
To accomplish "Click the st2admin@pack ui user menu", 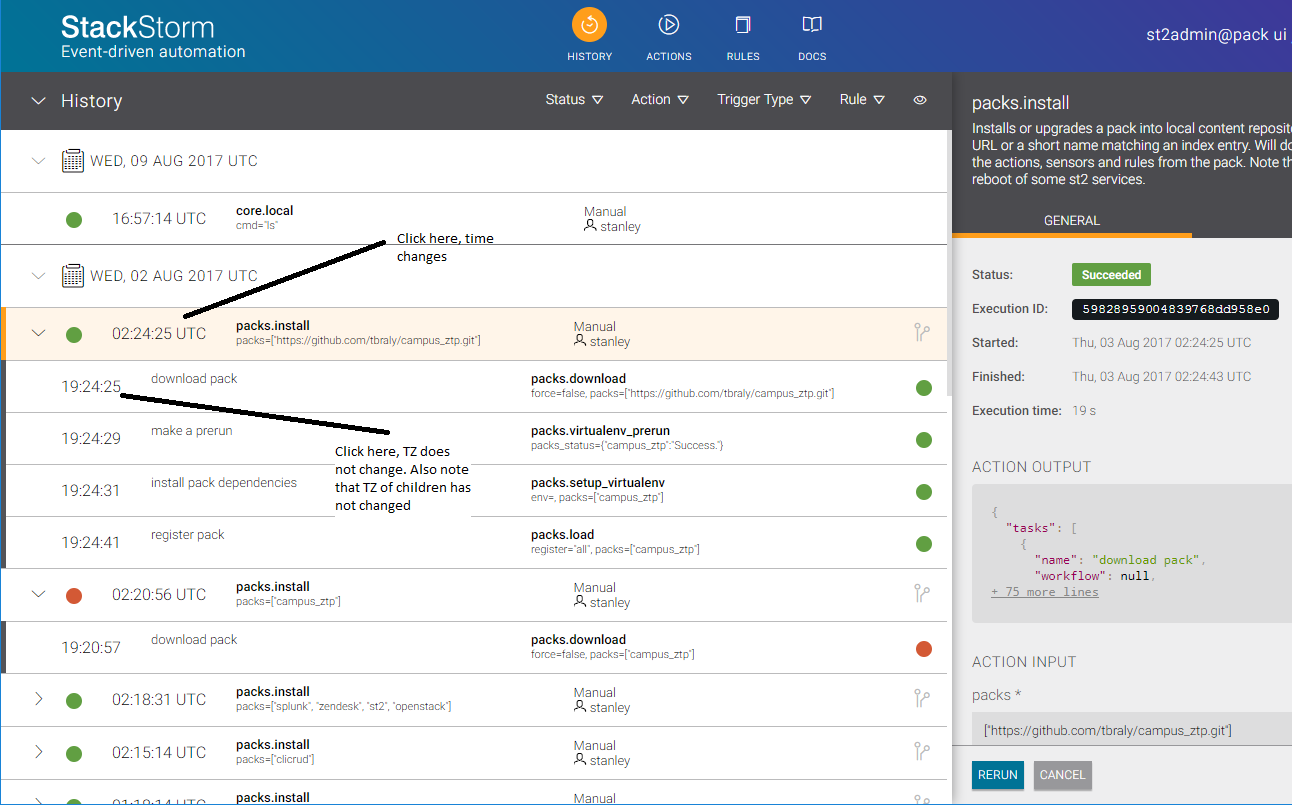I will 1216,34.
